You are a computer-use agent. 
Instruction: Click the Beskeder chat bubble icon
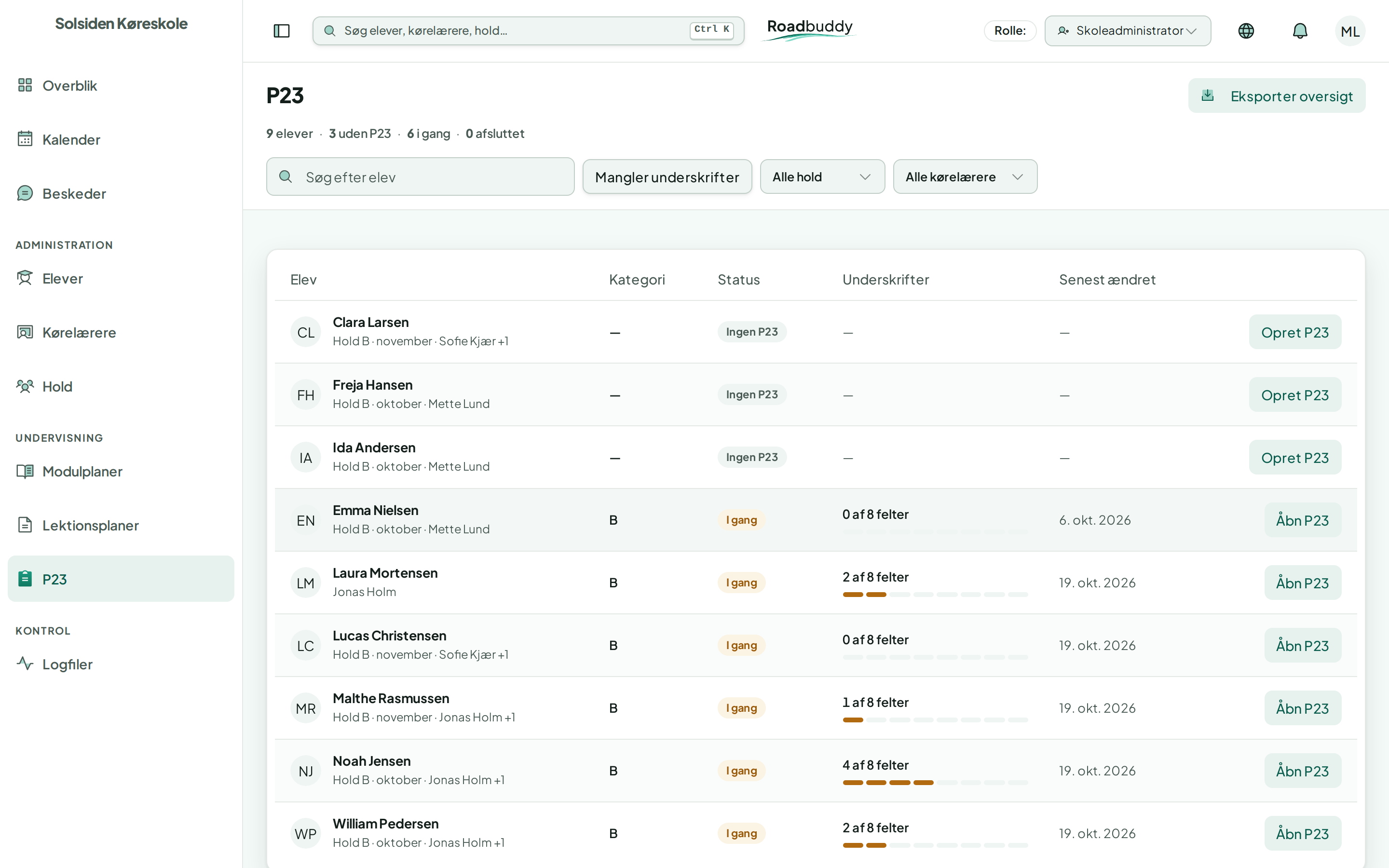click(25, 193)
